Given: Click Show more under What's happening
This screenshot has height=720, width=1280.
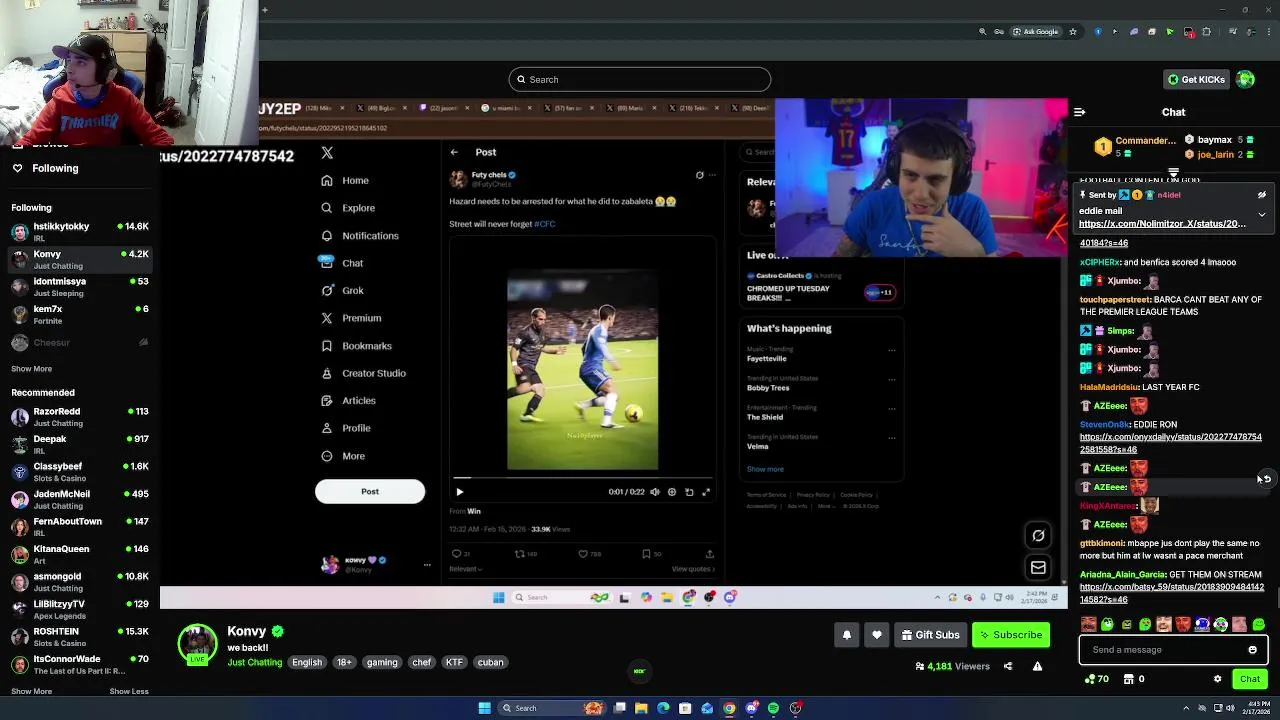Looking at the screenshot, I should tap(765, 469).
